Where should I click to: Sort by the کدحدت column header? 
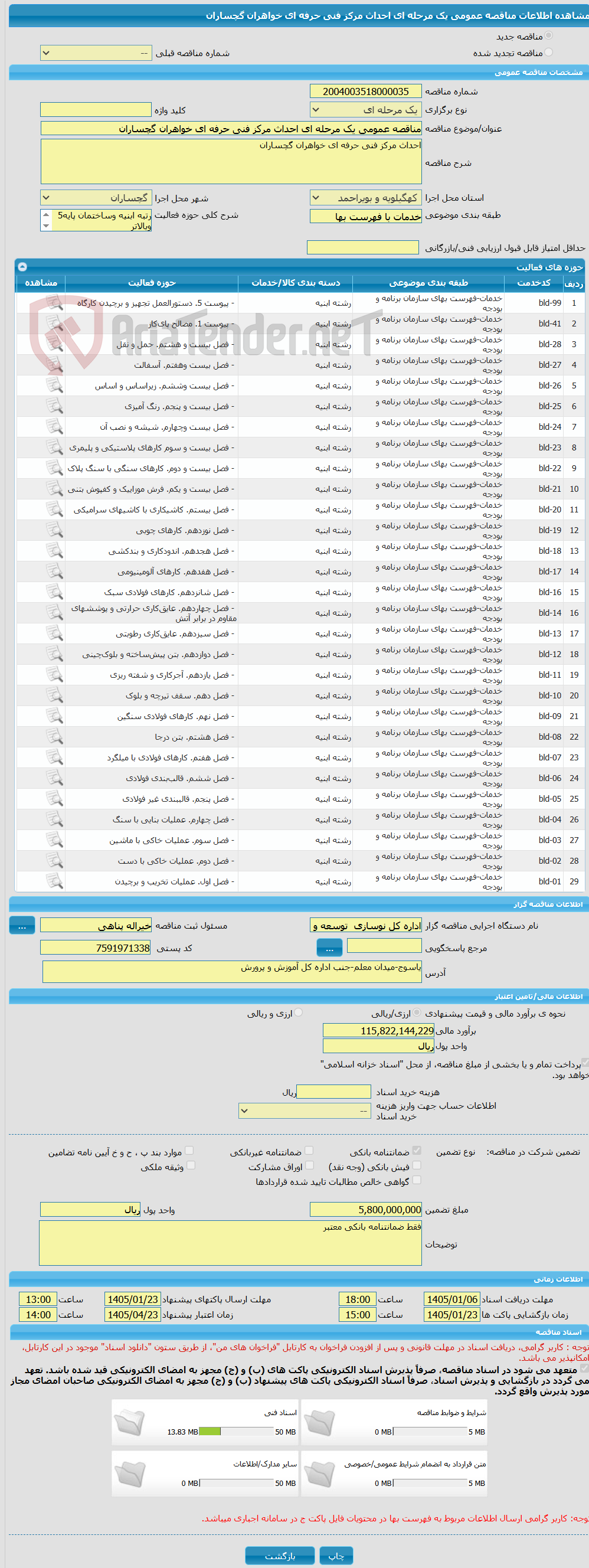[x=534, y=283]
